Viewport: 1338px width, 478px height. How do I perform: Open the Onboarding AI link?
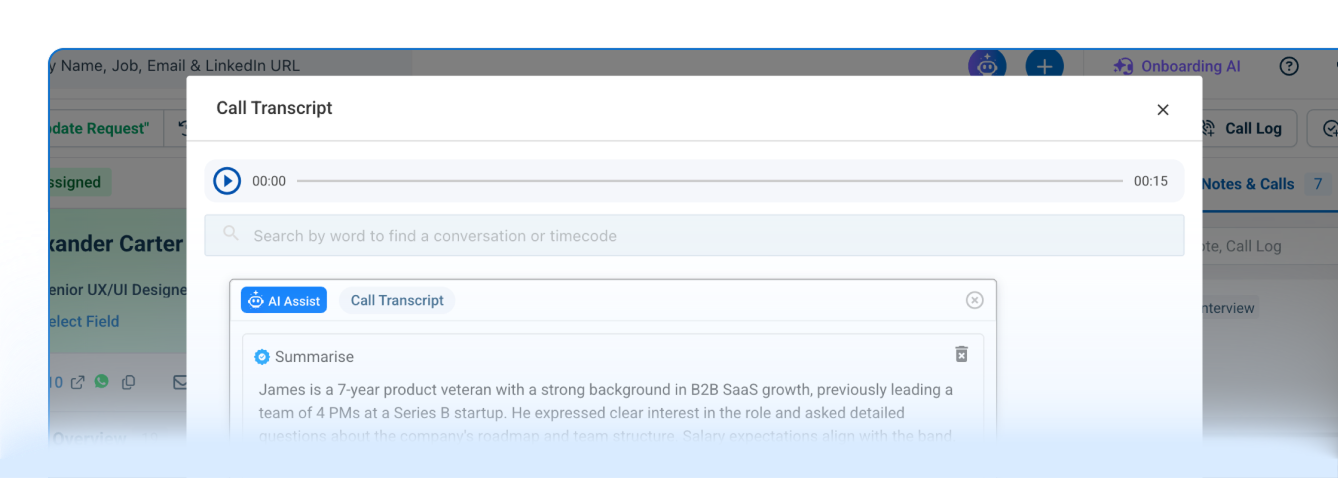pos(1177,66)
